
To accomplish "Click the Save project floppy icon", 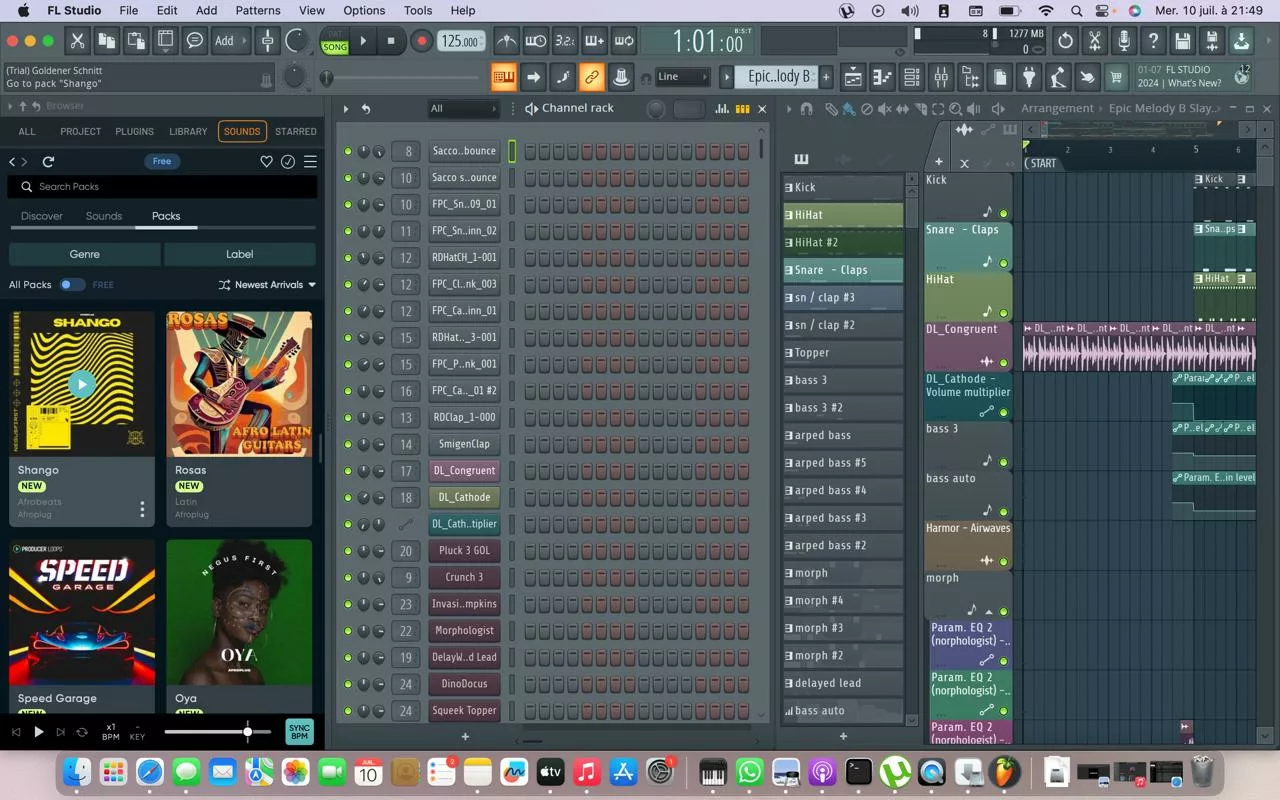I will click(1183, 41).
